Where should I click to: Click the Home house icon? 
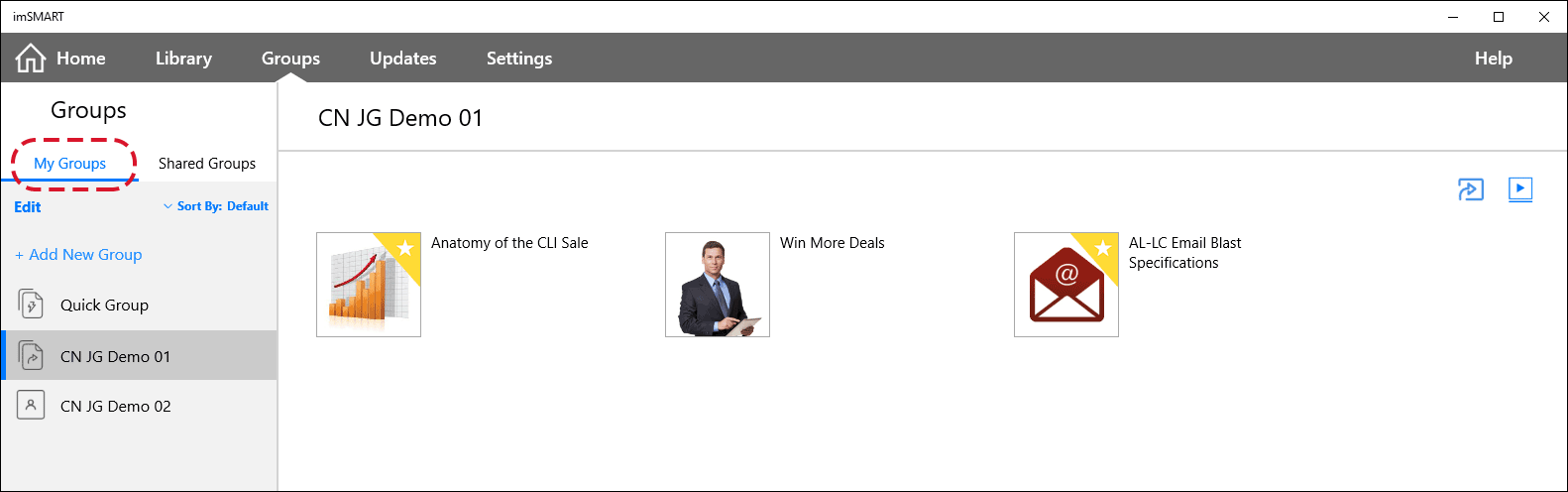(x=31, y=59)
